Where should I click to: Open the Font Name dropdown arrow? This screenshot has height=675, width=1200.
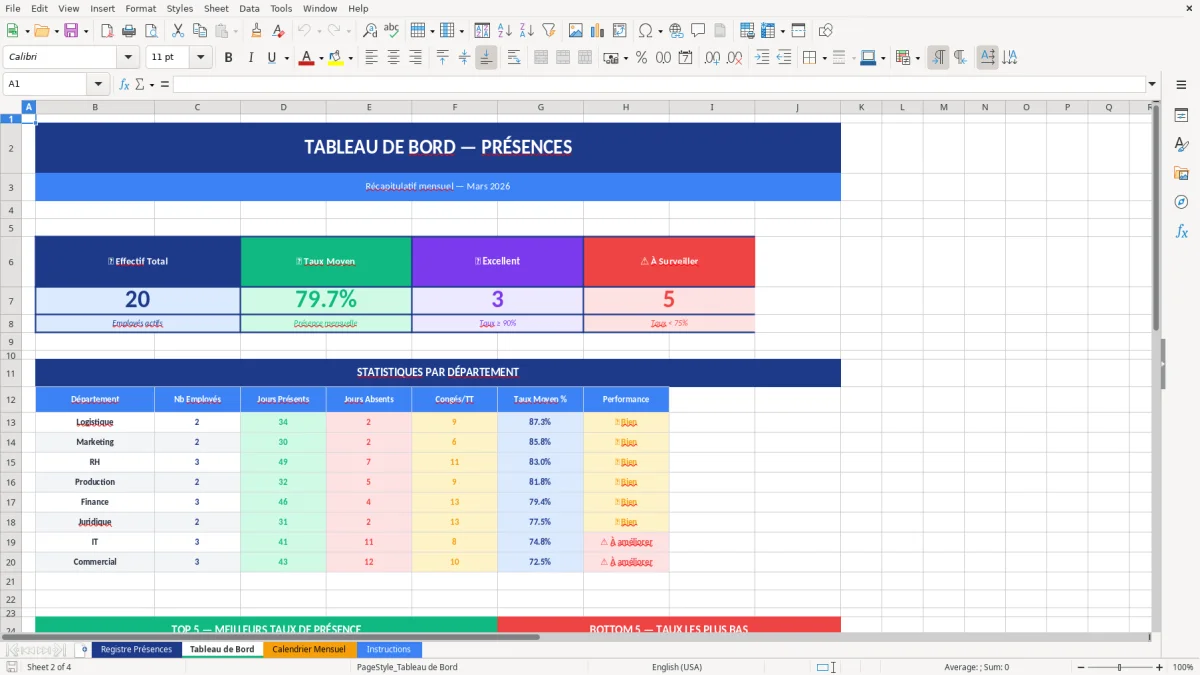pos(128,58)
